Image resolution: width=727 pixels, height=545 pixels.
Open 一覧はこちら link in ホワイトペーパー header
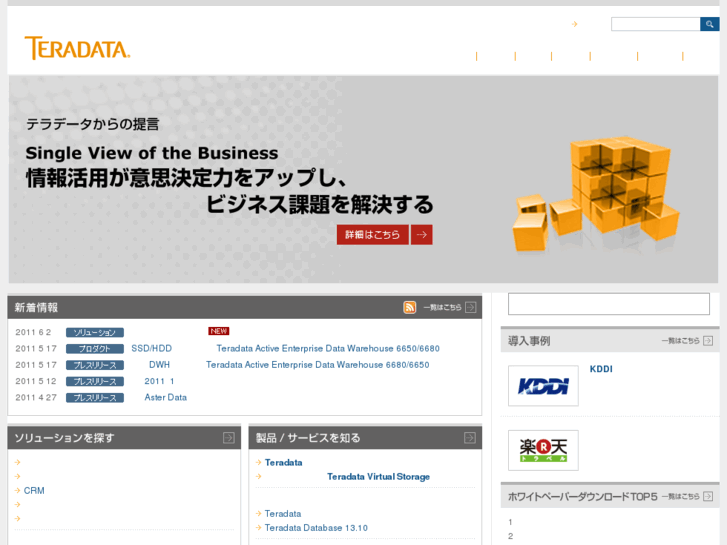[680, 496]
